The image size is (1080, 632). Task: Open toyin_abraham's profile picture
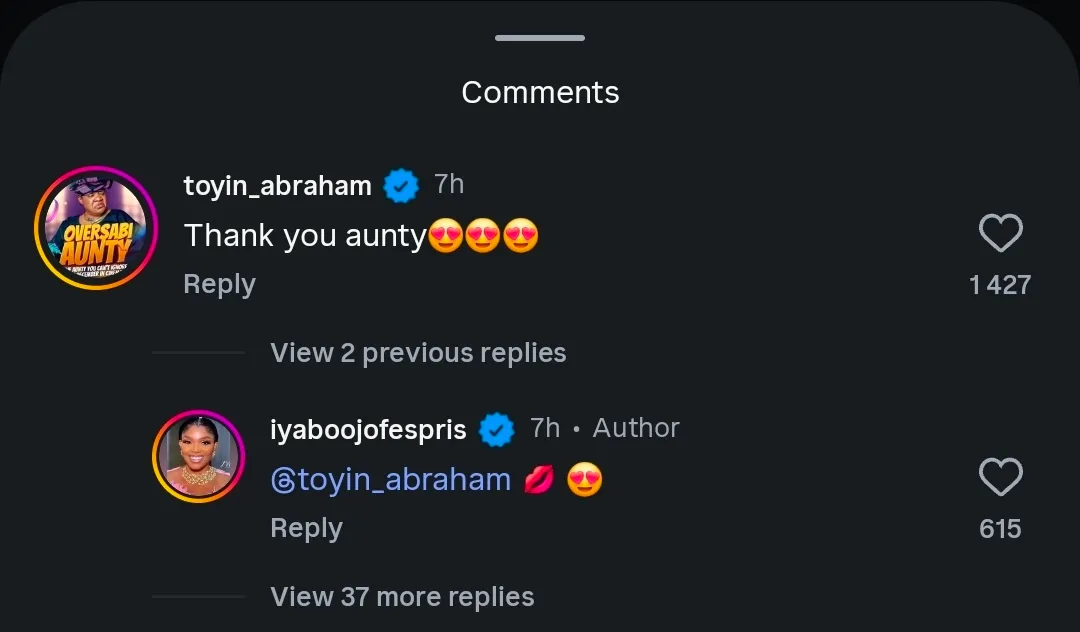pyautogui.click(x=96, y=228)
